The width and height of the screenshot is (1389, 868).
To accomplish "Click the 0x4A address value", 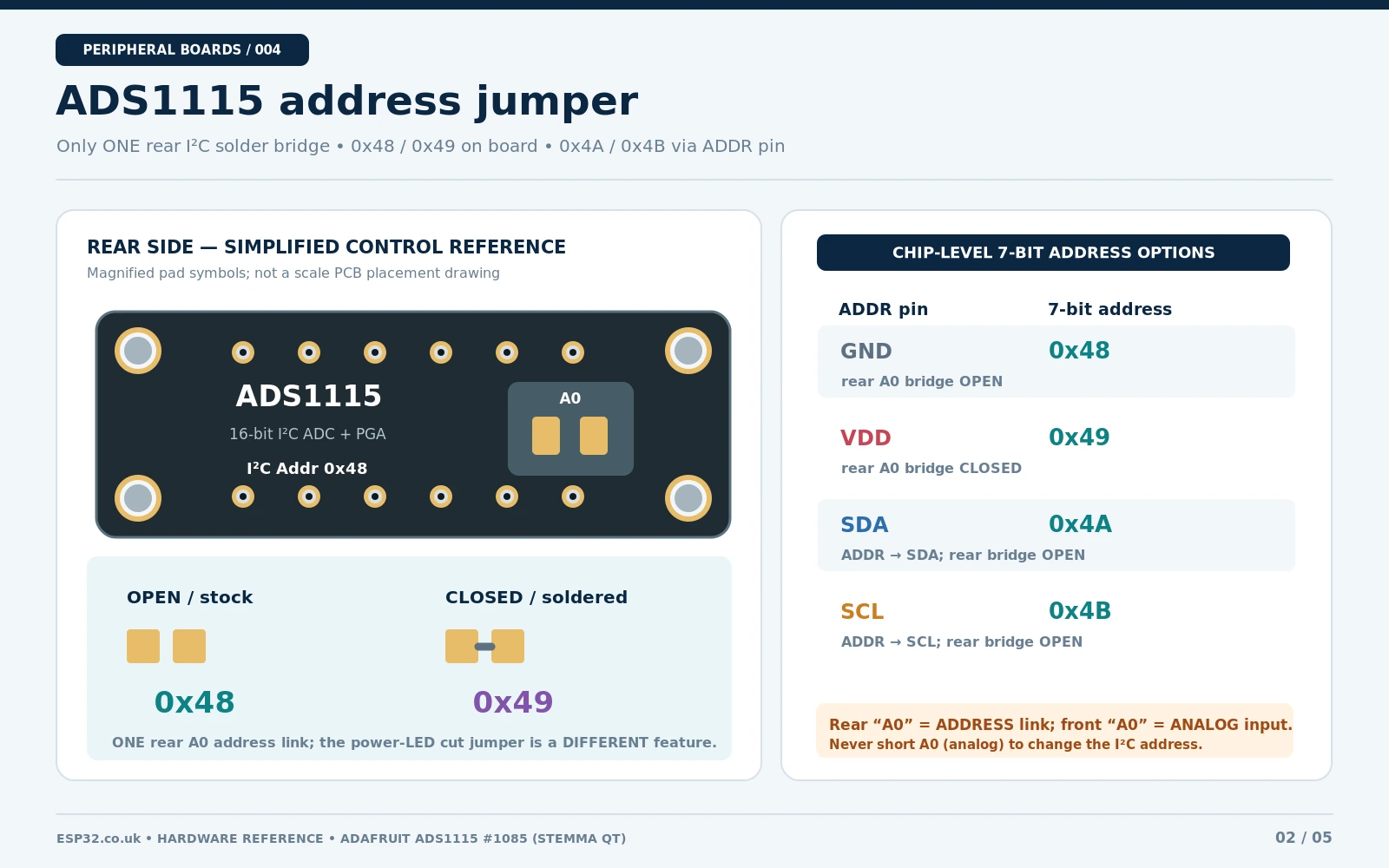I will click(x=1080, y=524).
